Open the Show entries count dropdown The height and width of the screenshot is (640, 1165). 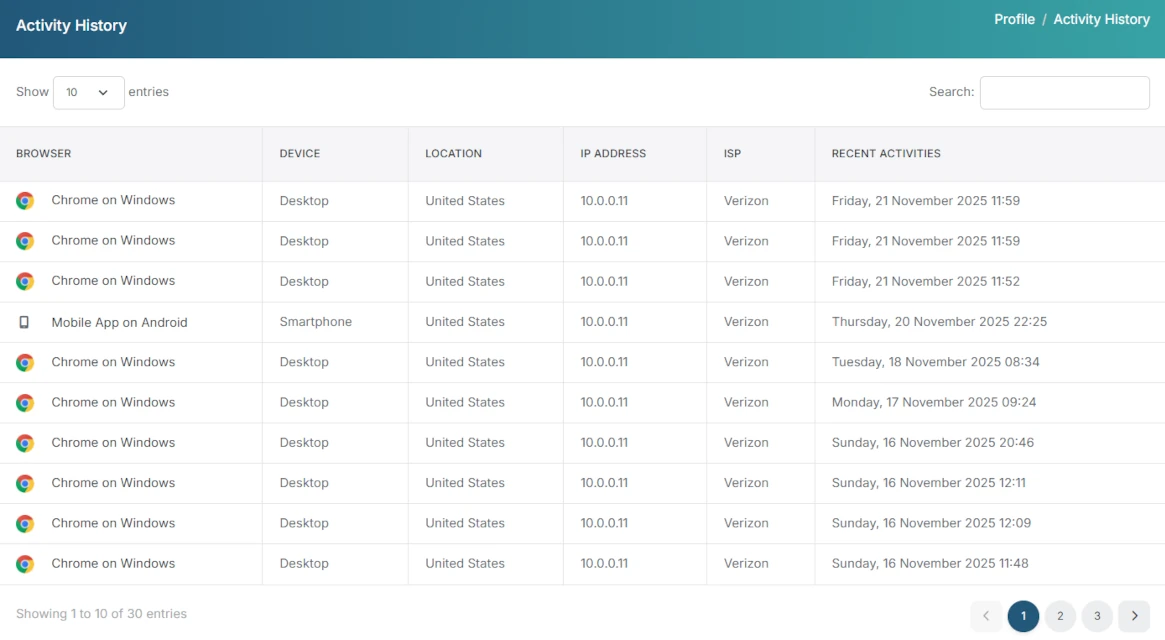pyautogui.click(x=88, y=92)
